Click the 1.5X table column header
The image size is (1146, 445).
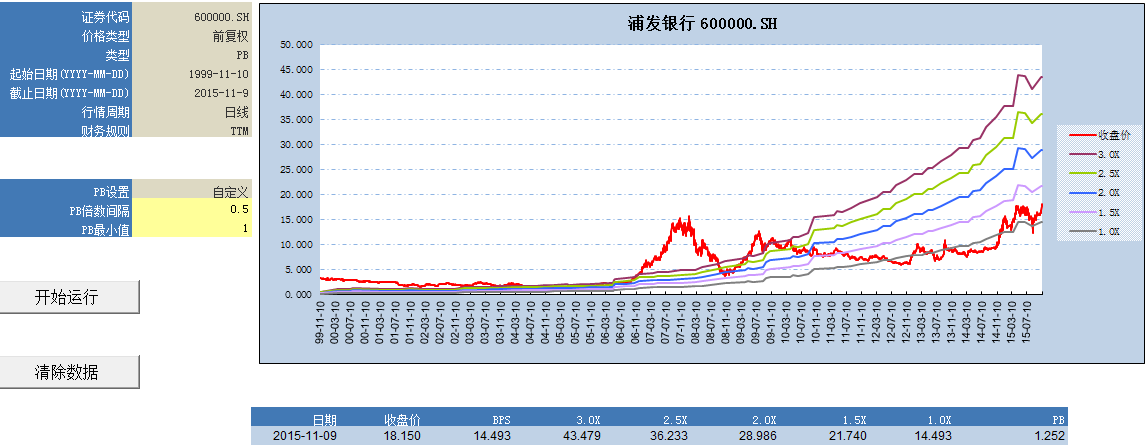(852, 420)
